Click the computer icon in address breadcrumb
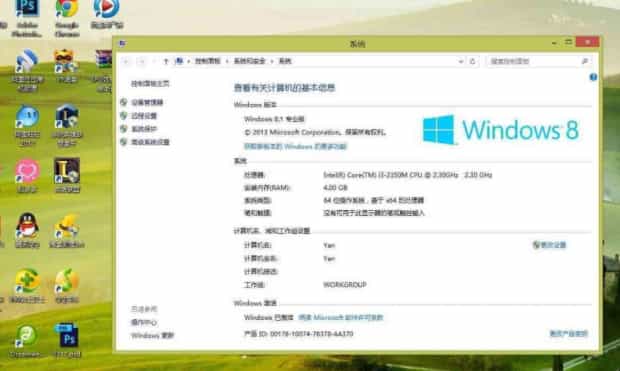The image size is (620, 371). click(180, 61)
